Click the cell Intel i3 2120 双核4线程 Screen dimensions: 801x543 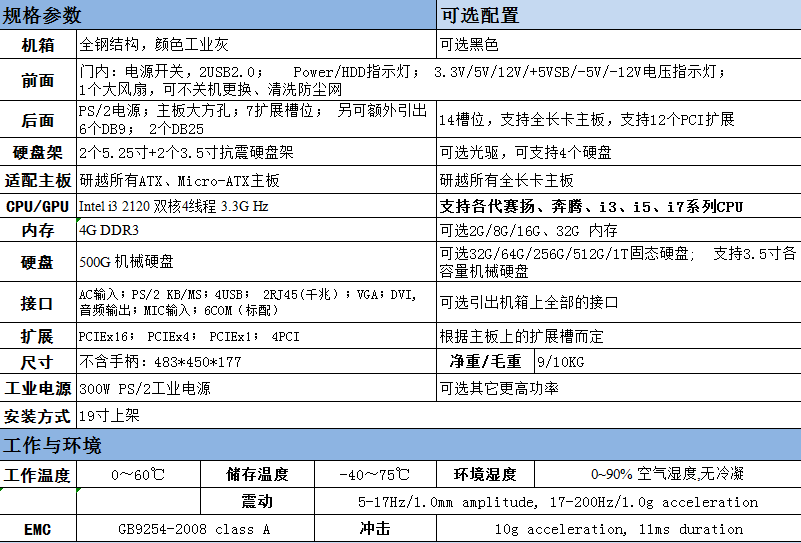click(256, 206)
